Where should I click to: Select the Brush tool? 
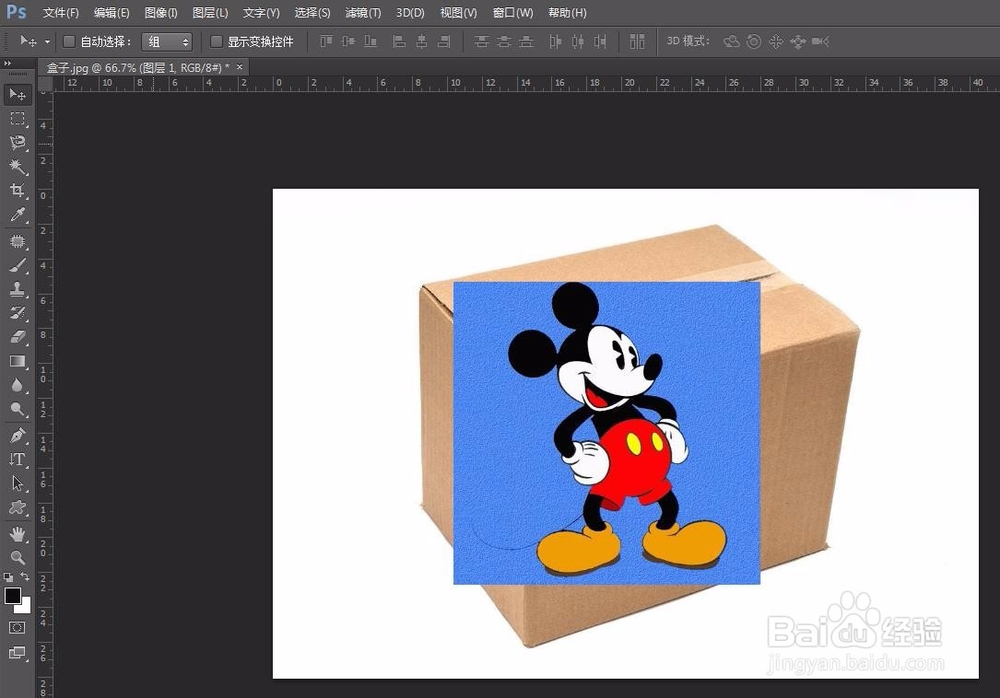pyautogui.click(x=17, y=265)
